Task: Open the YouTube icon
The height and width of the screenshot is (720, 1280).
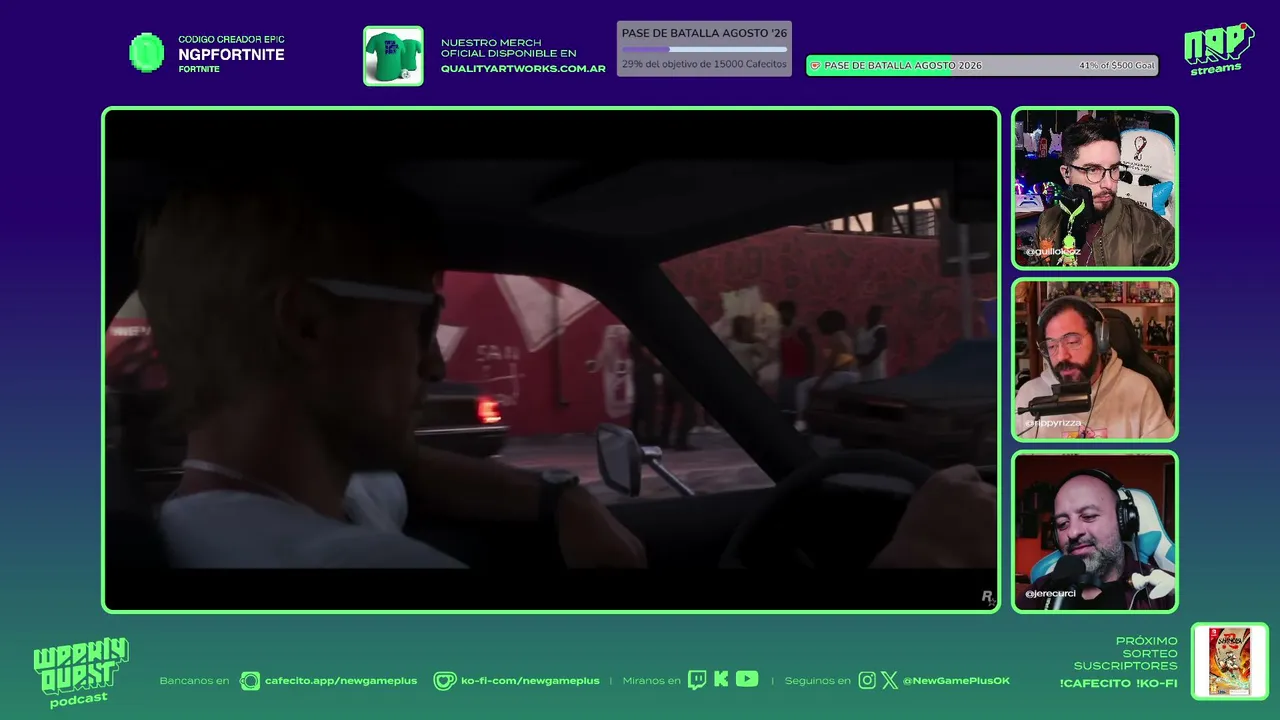Action: [747, 680]
